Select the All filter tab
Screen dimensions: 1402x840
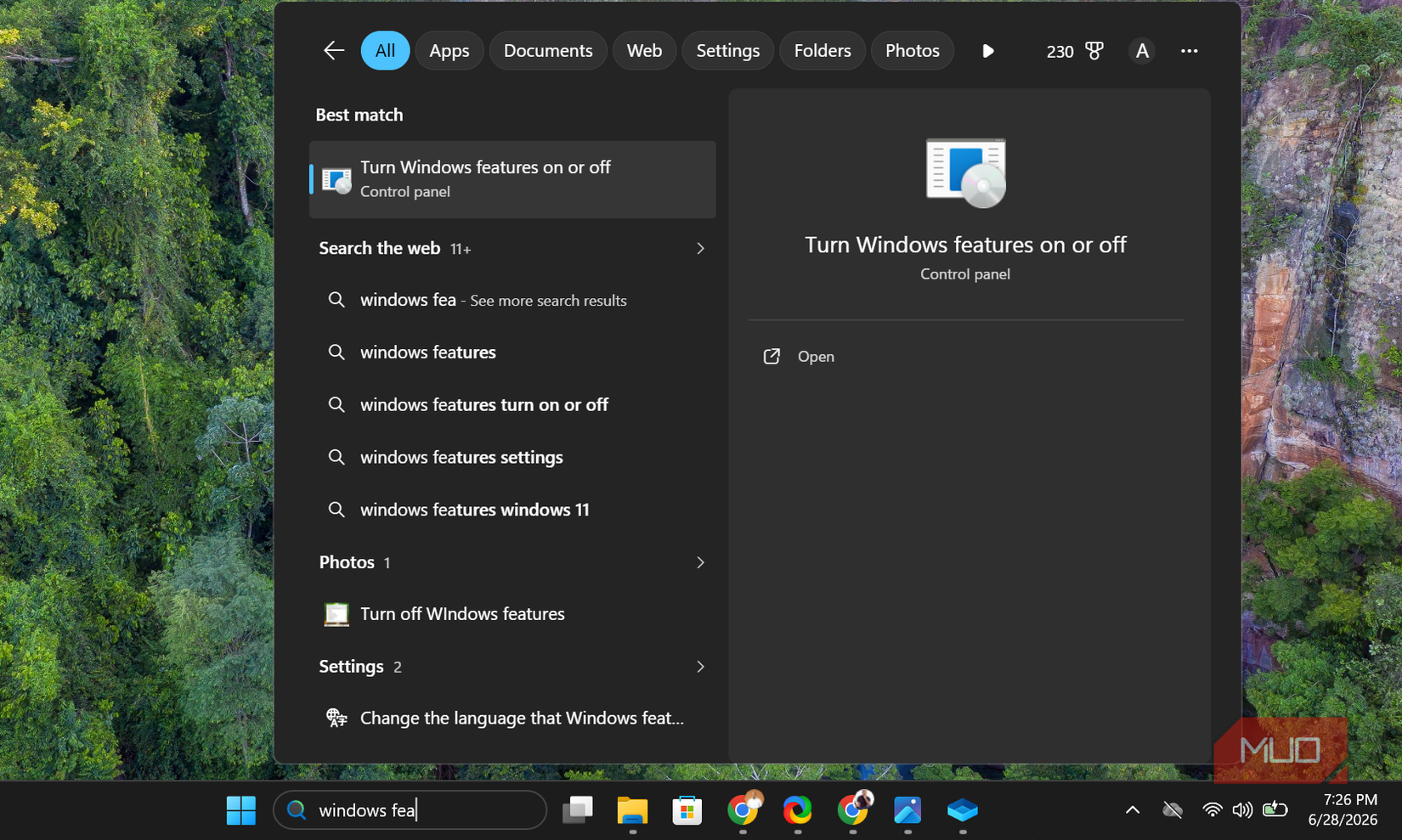tap(385, 51)
